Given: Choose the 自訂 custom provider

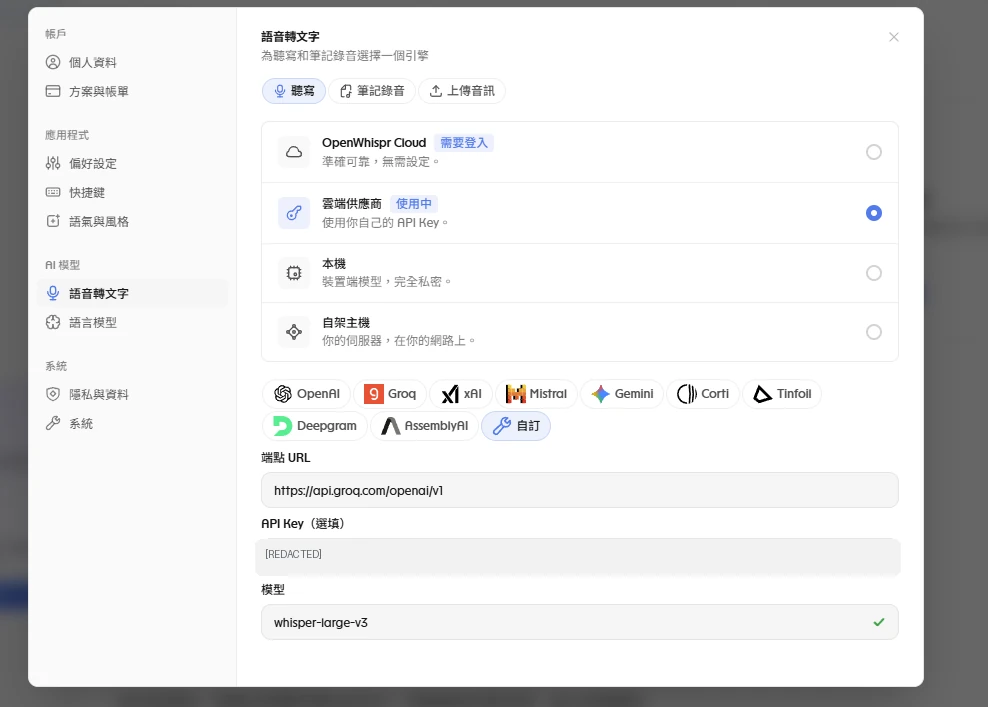Looking at the screenshot, I should click(x=515, y=426).
